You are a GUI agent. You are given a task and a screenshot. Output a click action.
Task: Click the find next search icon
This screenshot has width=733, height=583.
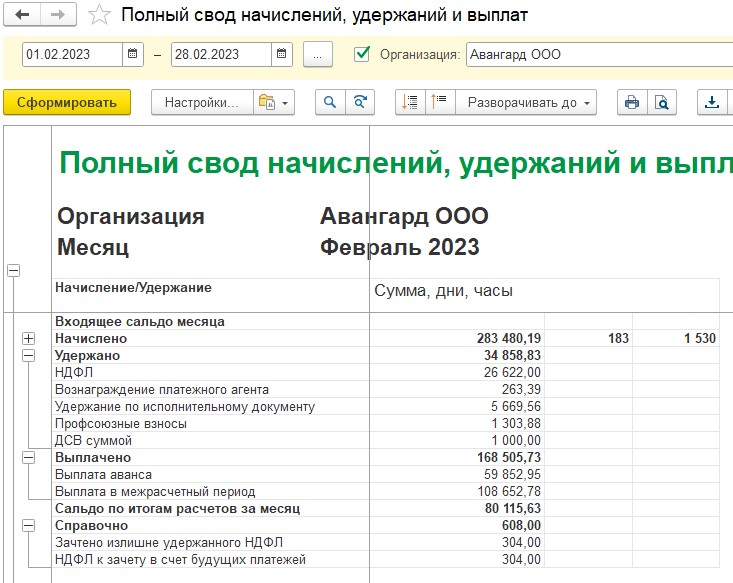point(360,102)
